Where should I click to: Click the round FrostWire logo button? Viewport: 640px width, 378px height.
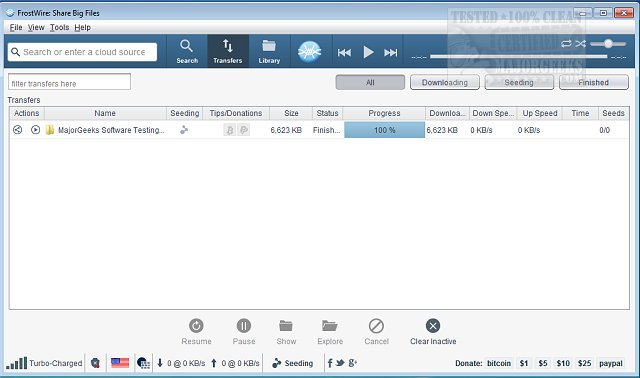tap(309, 52)
